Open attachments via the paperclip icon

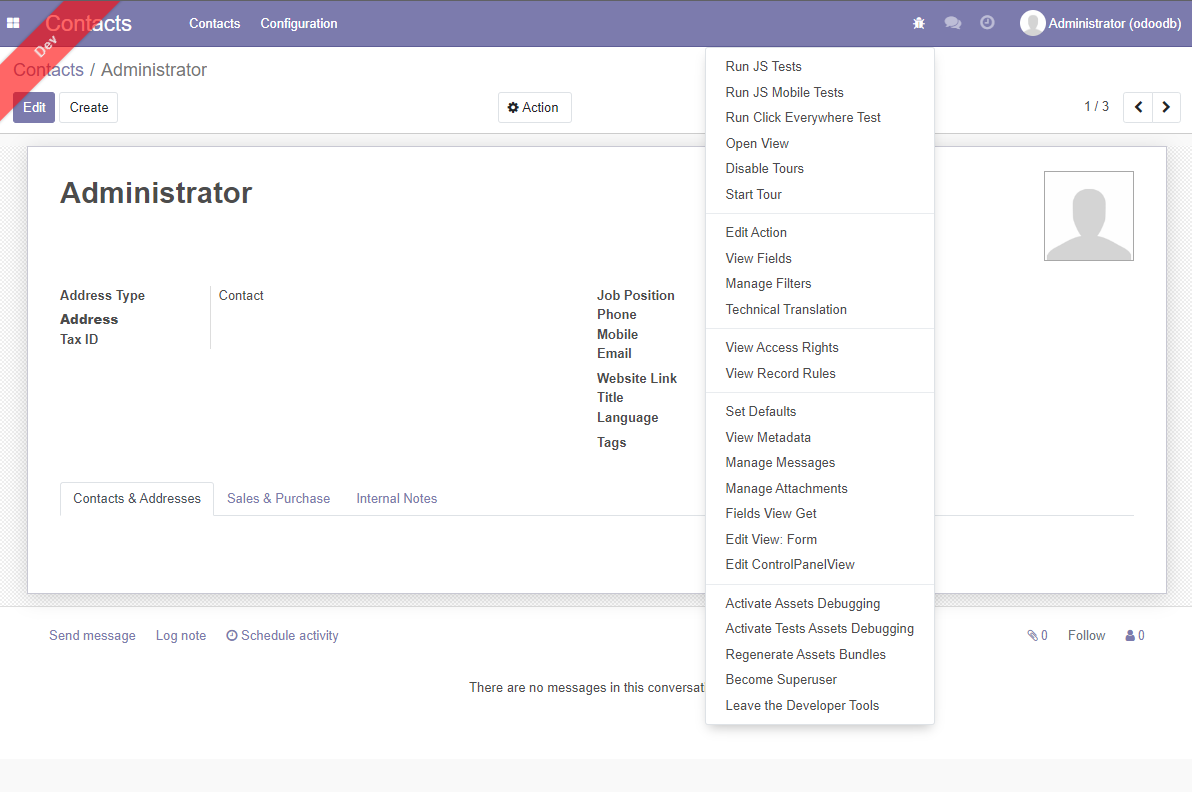(x=1031, y=635)
